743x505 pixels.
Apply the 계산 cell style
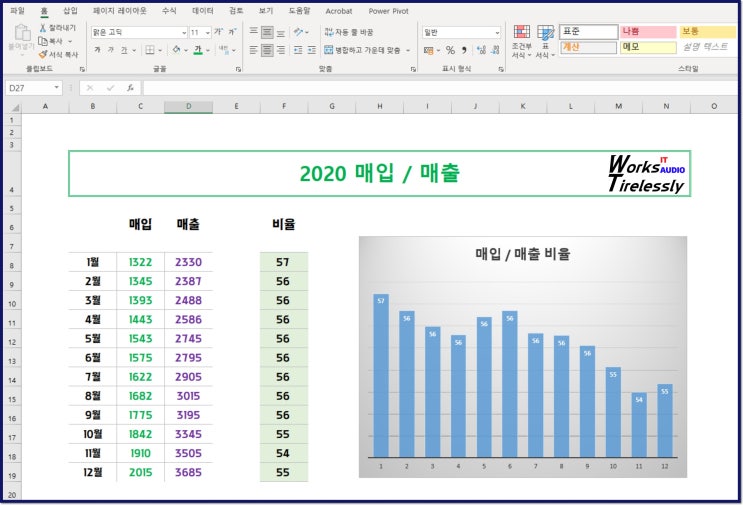pyautogui.click(x=589, y=47)
